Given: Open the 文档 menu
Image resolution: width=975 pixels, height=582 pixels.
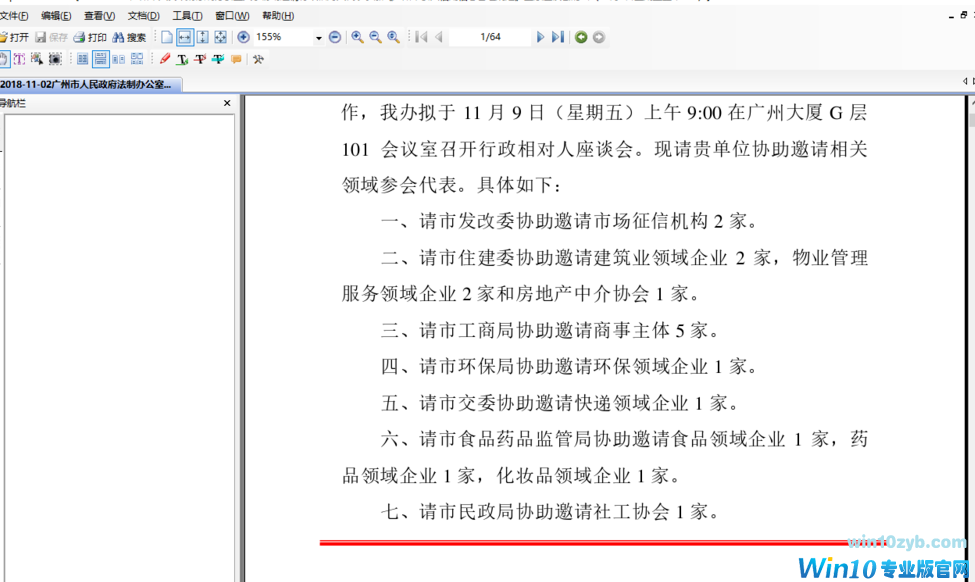Looking at the screenshot, I should (142, 15).
